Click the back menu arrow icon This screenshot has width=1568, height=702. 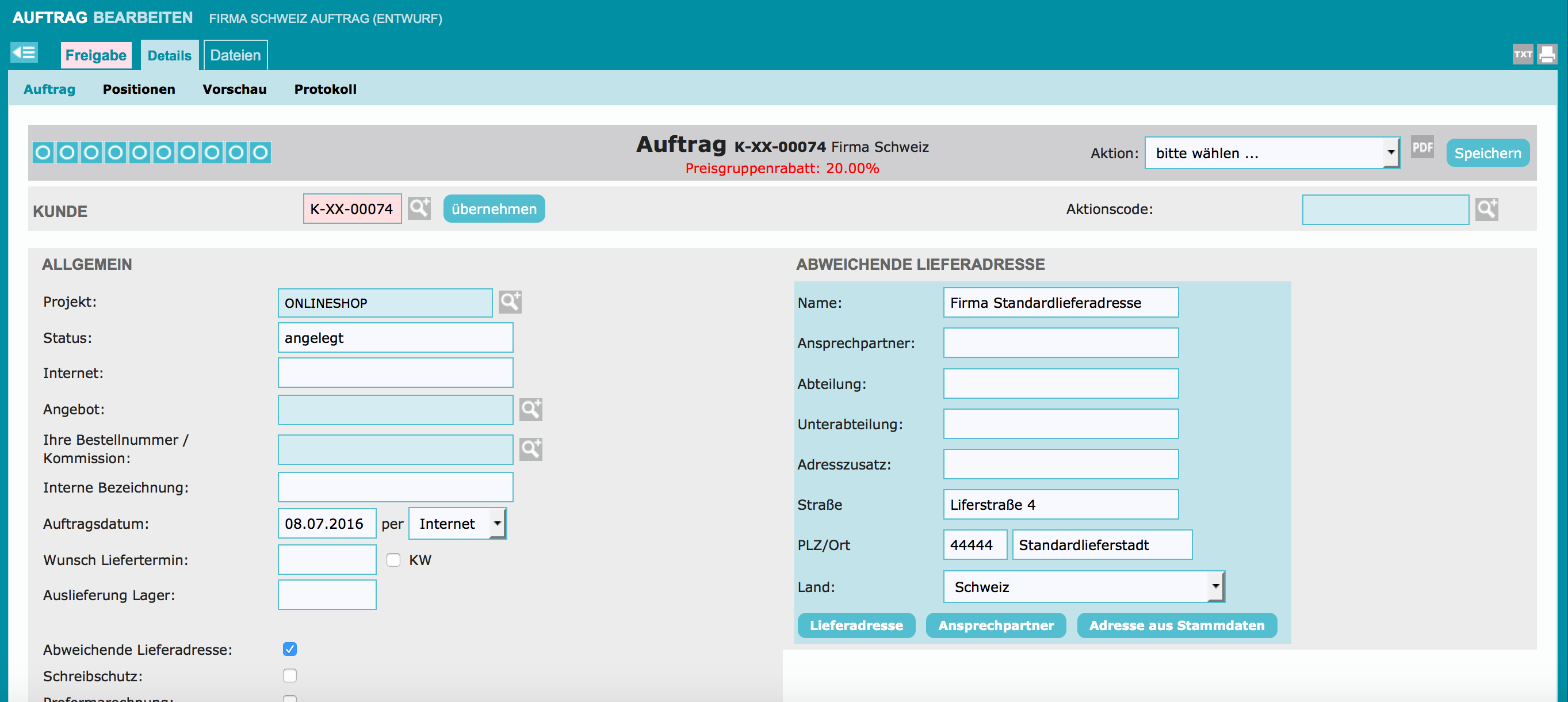pyautogui.click(x=24, y=53)
